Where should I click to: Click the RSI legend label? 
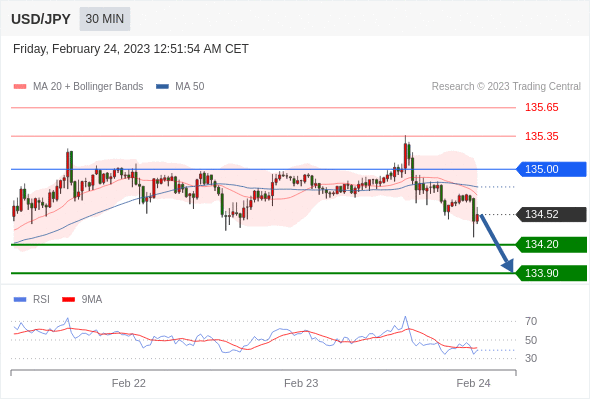click(41, 300)
